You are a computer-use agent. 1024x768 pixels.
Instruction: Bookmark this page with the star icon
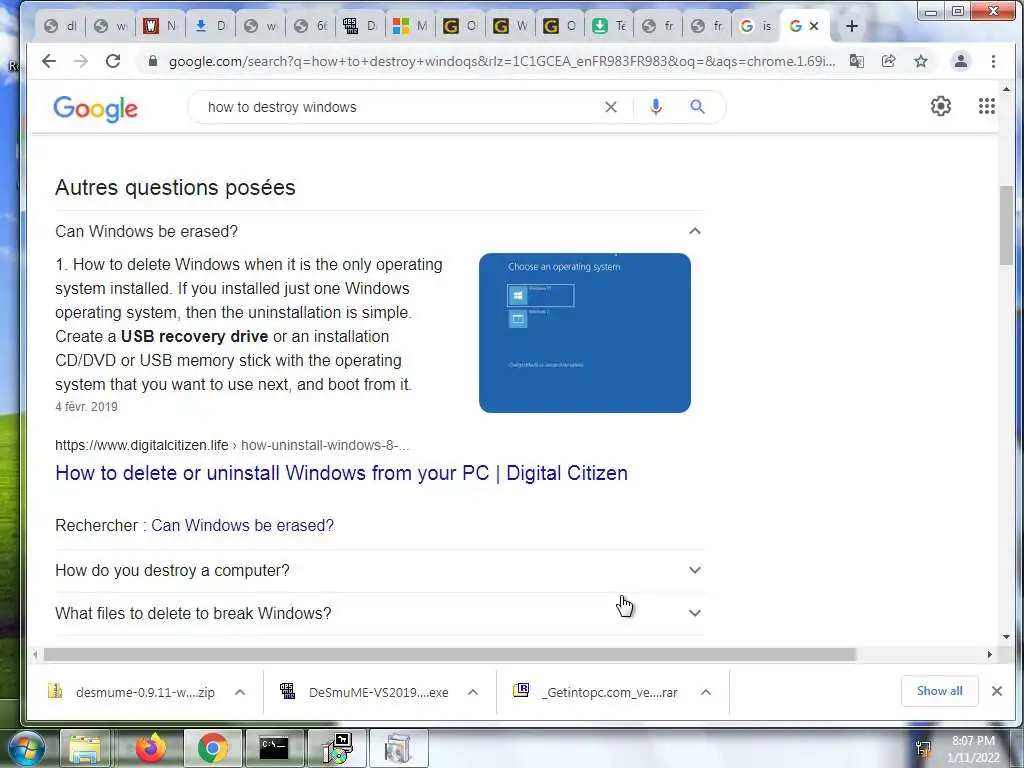click(921, 61)
